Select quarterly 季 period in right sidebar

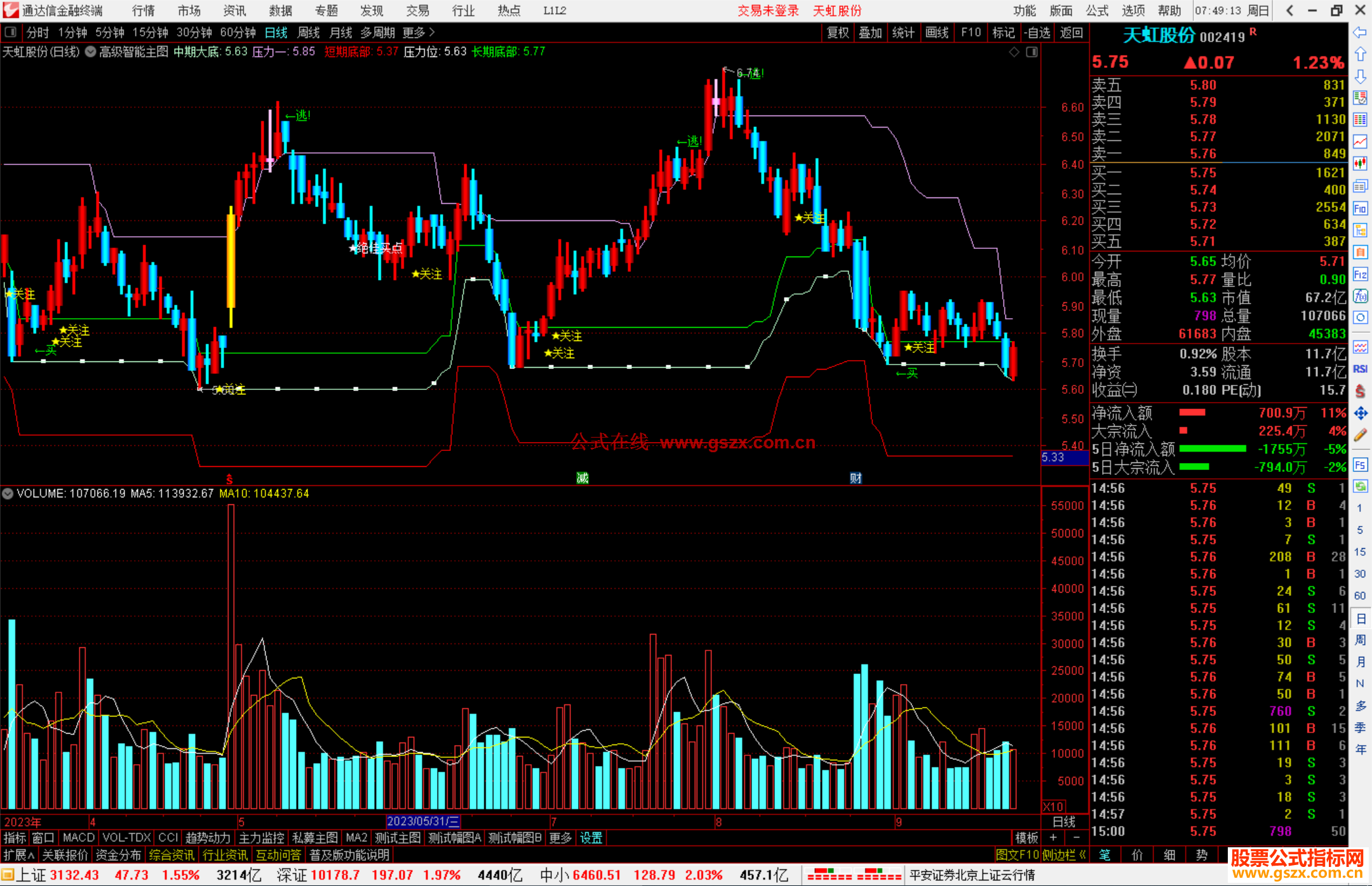[1360, 728]
